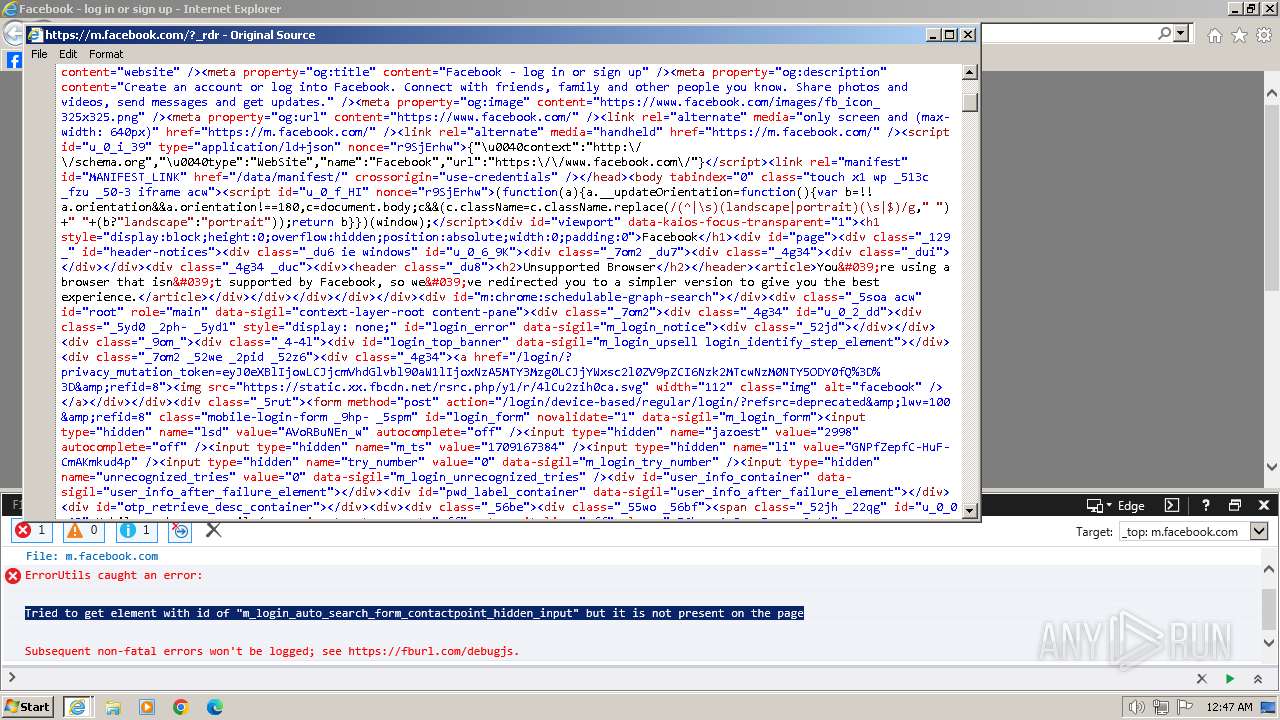
Task: Clear the console with the X icon
Action: click(213, 530)
